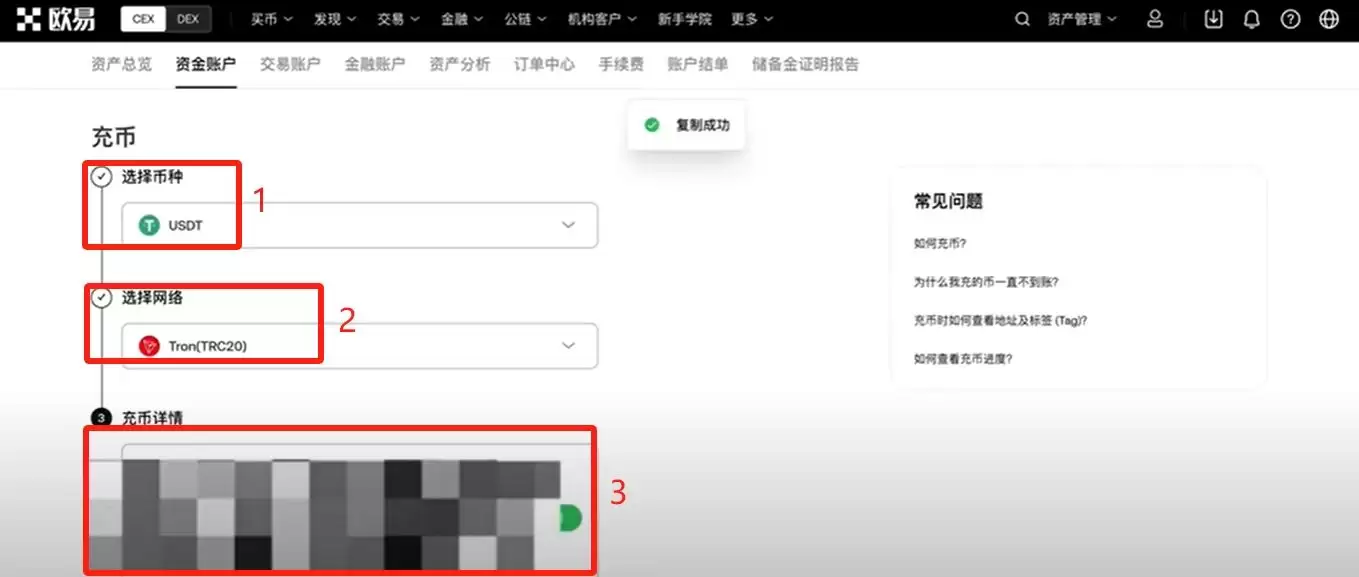The image size is (1359, 577).
Task: Open the search icon in top bar
Action: pyautogui.click(x=1021, y=18)
